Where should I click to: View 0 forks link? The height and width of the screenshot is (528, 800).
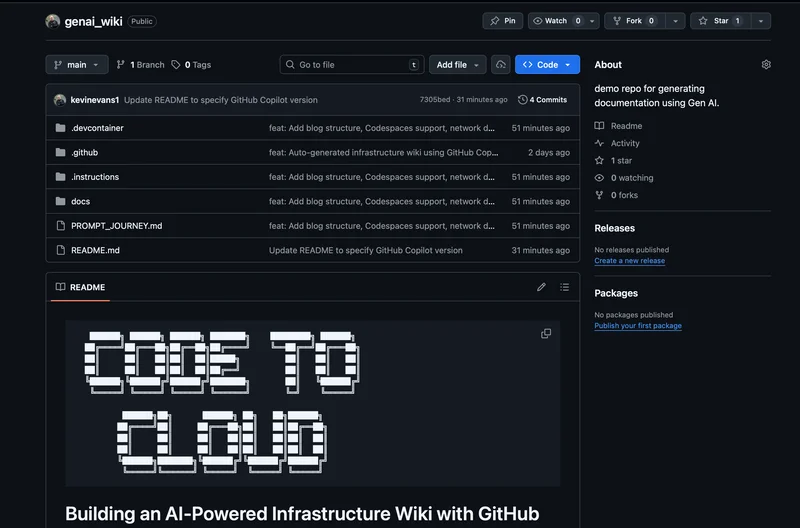click(x=617, y=195)
